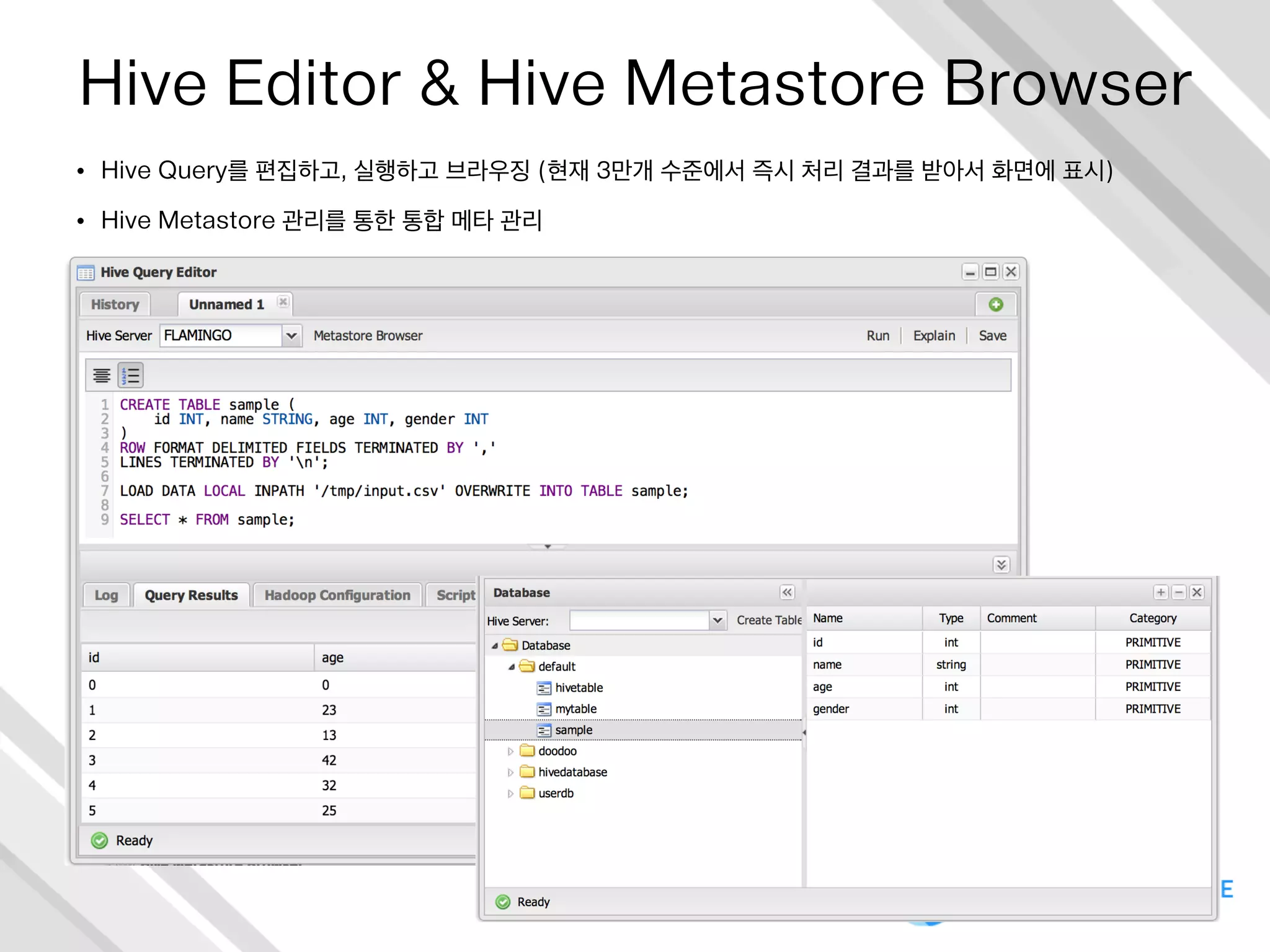
Task: Expand the doodoo database folder
Action: 510,752
